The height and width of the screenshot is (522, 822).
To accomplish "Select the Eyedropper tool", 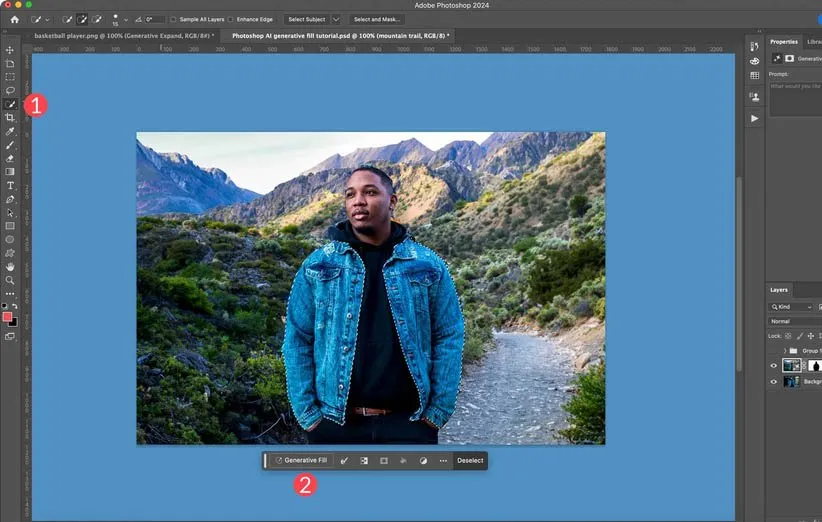I will click(10, 131).
